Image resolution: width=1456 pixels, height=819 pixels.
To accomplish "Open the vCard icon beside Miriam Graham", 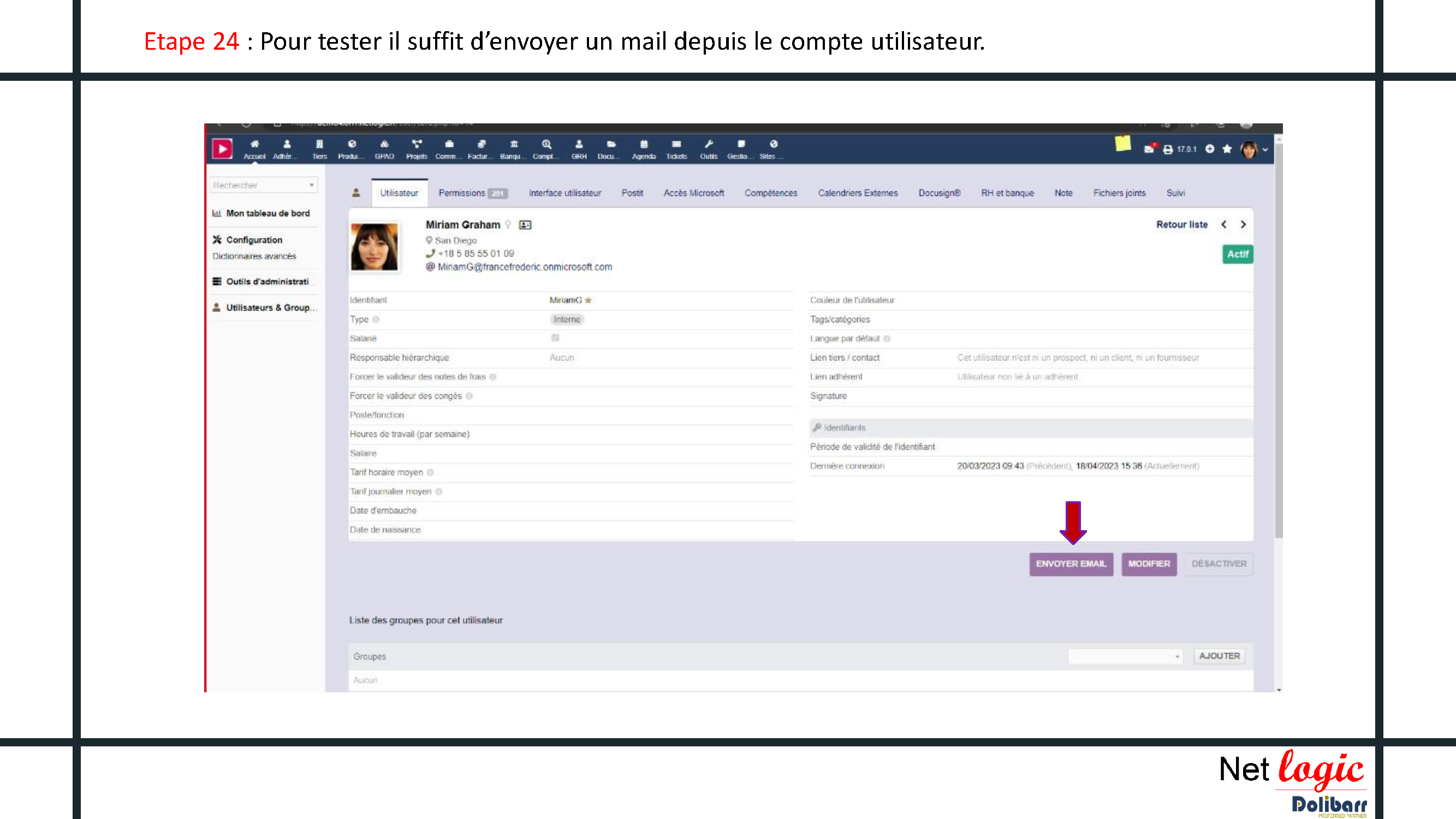I will [525, 225].
